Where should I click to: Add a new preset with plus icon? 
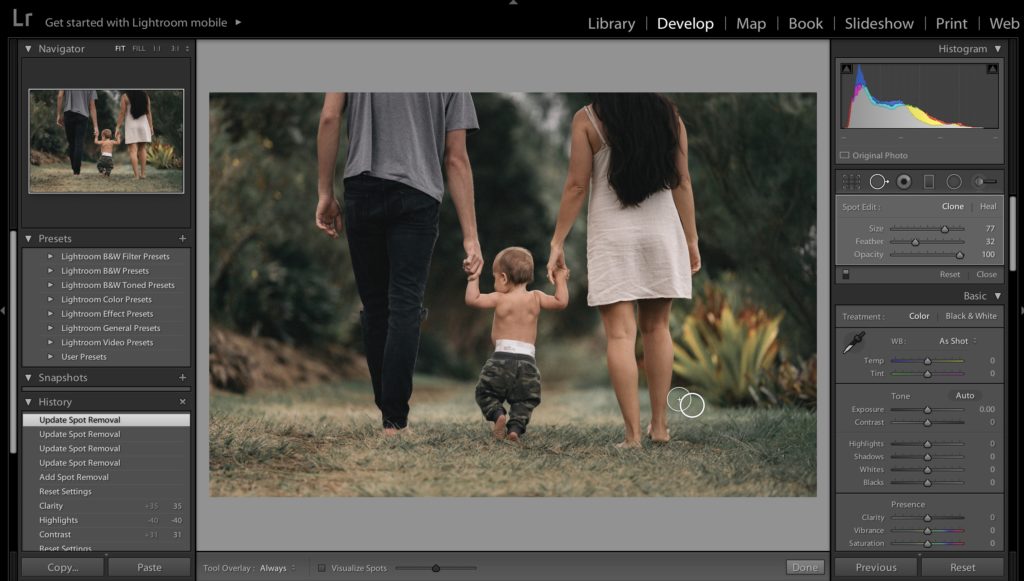pyautogui.click(x=182, y=238)
